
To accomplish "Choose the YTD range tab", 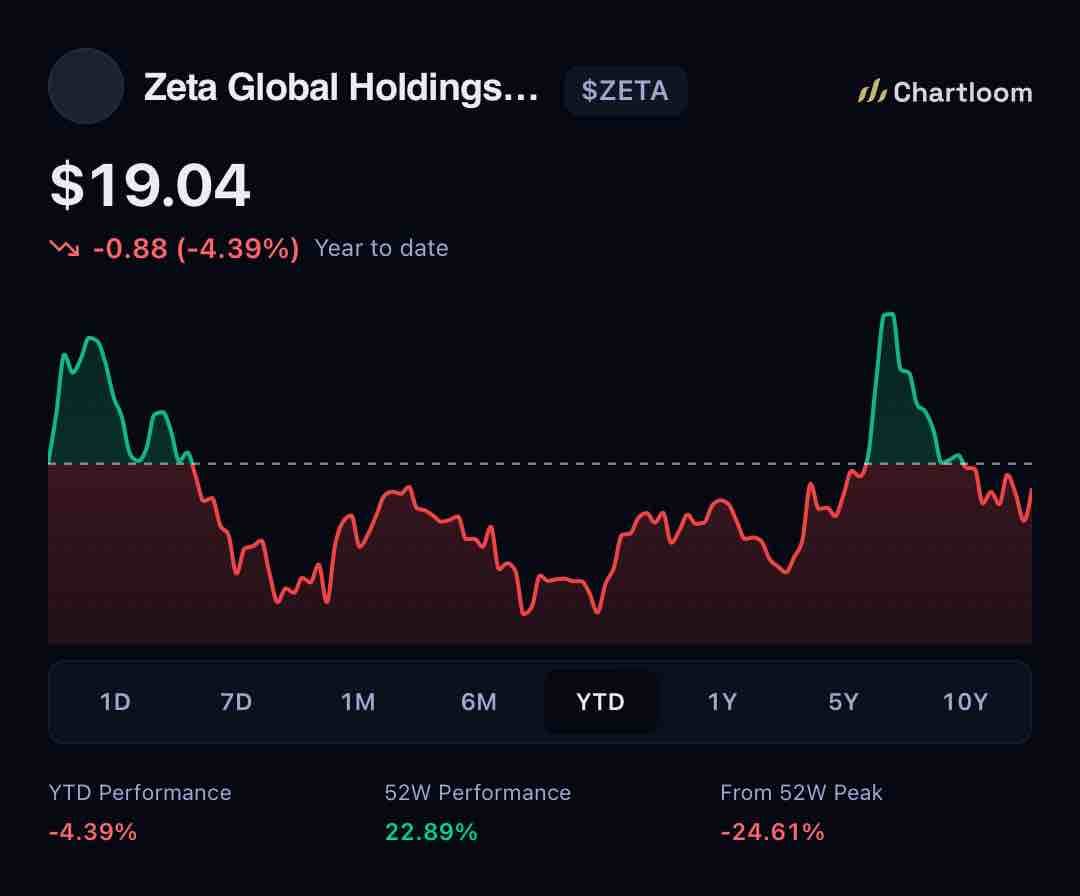I will (601, 702).
